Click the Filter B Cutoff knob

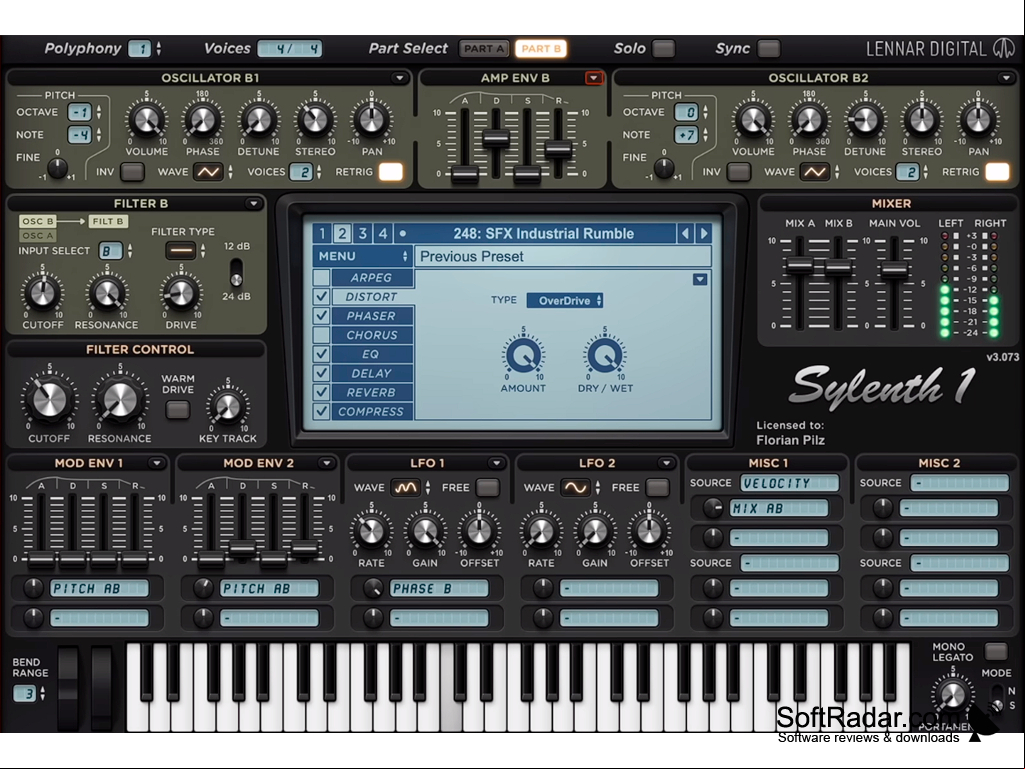(42, 294)
